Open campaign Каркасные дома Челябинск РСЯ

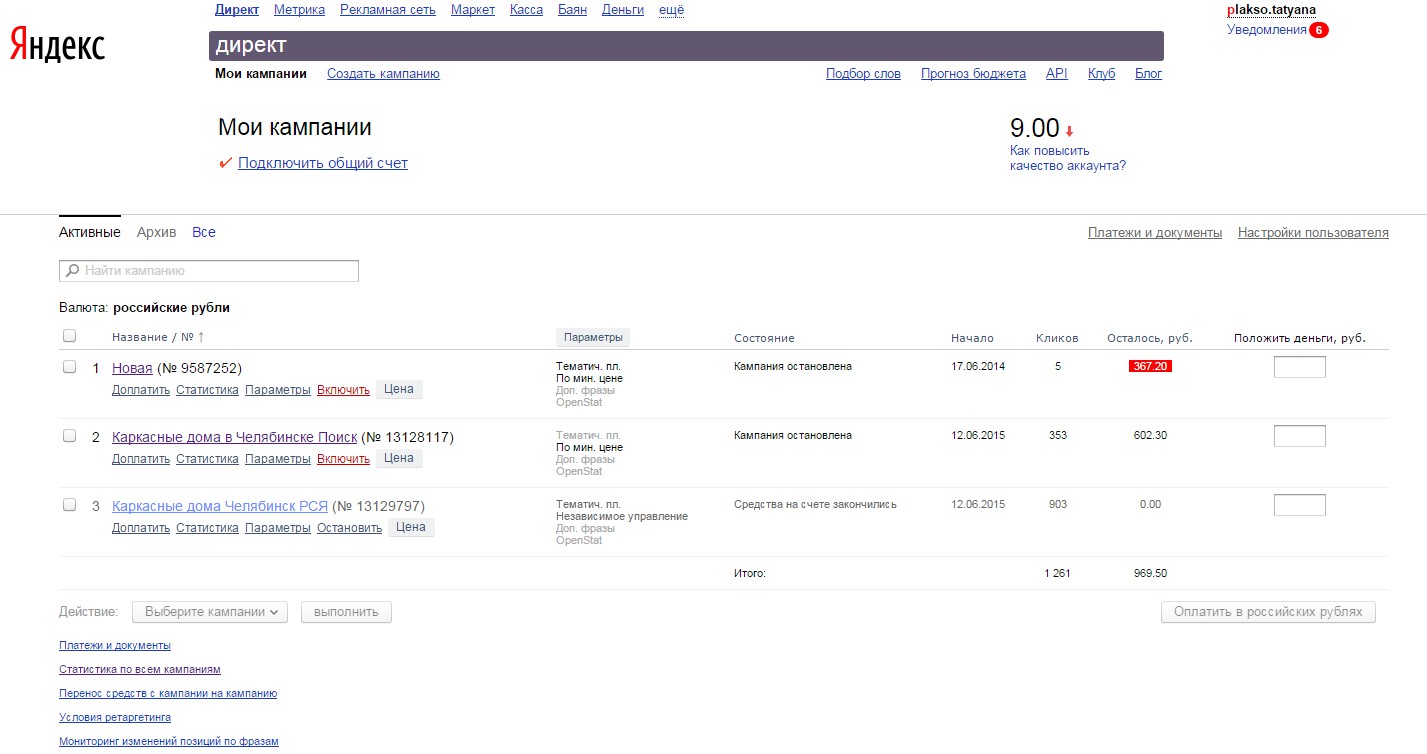coord(220,506)
